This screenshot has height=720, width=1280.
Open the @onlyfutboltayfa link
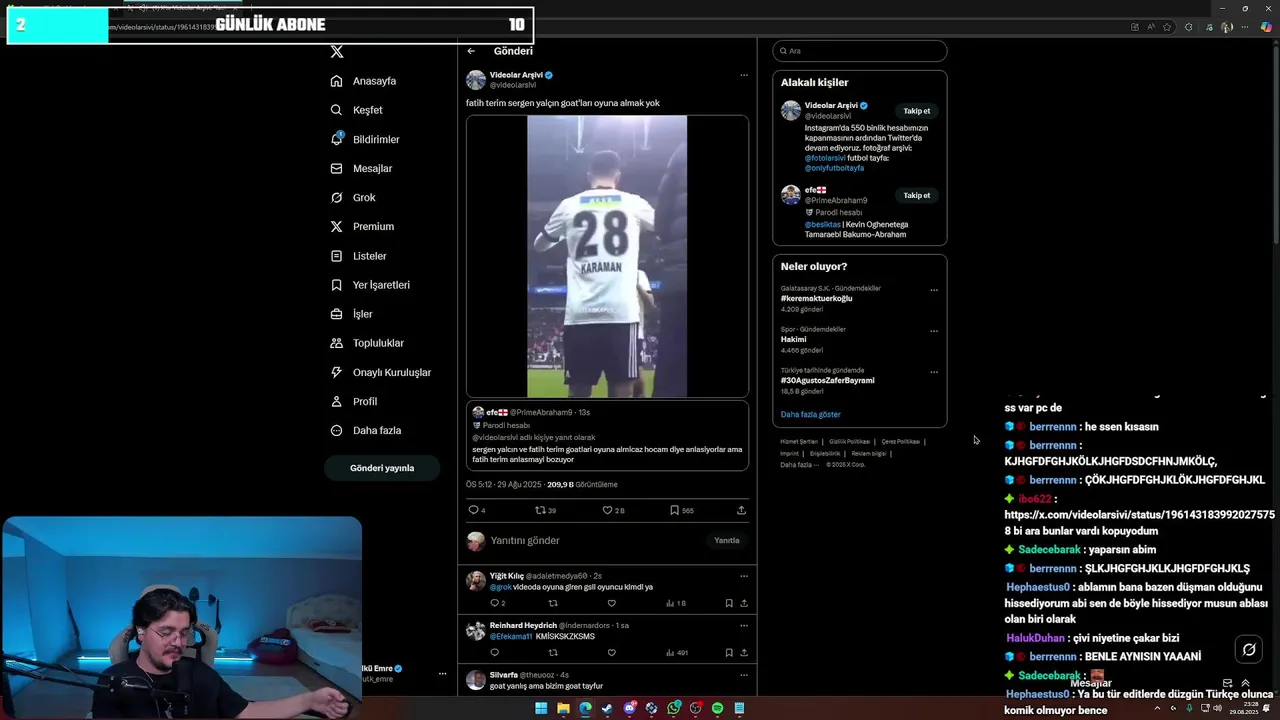point(834,168)
